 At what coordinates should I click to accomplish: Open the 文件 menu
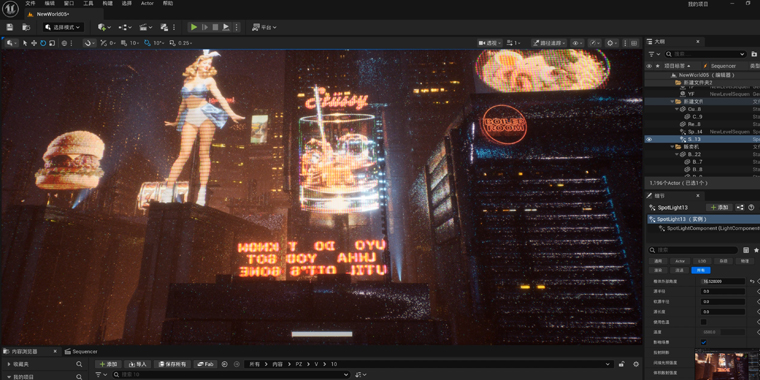31,3
